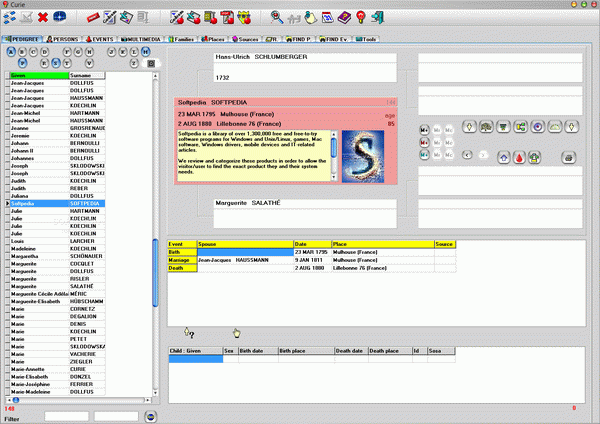Click the card with pencil icon without red ball
Image resolution: width=600 pixels, height=424 pixels.
(126, 18)
